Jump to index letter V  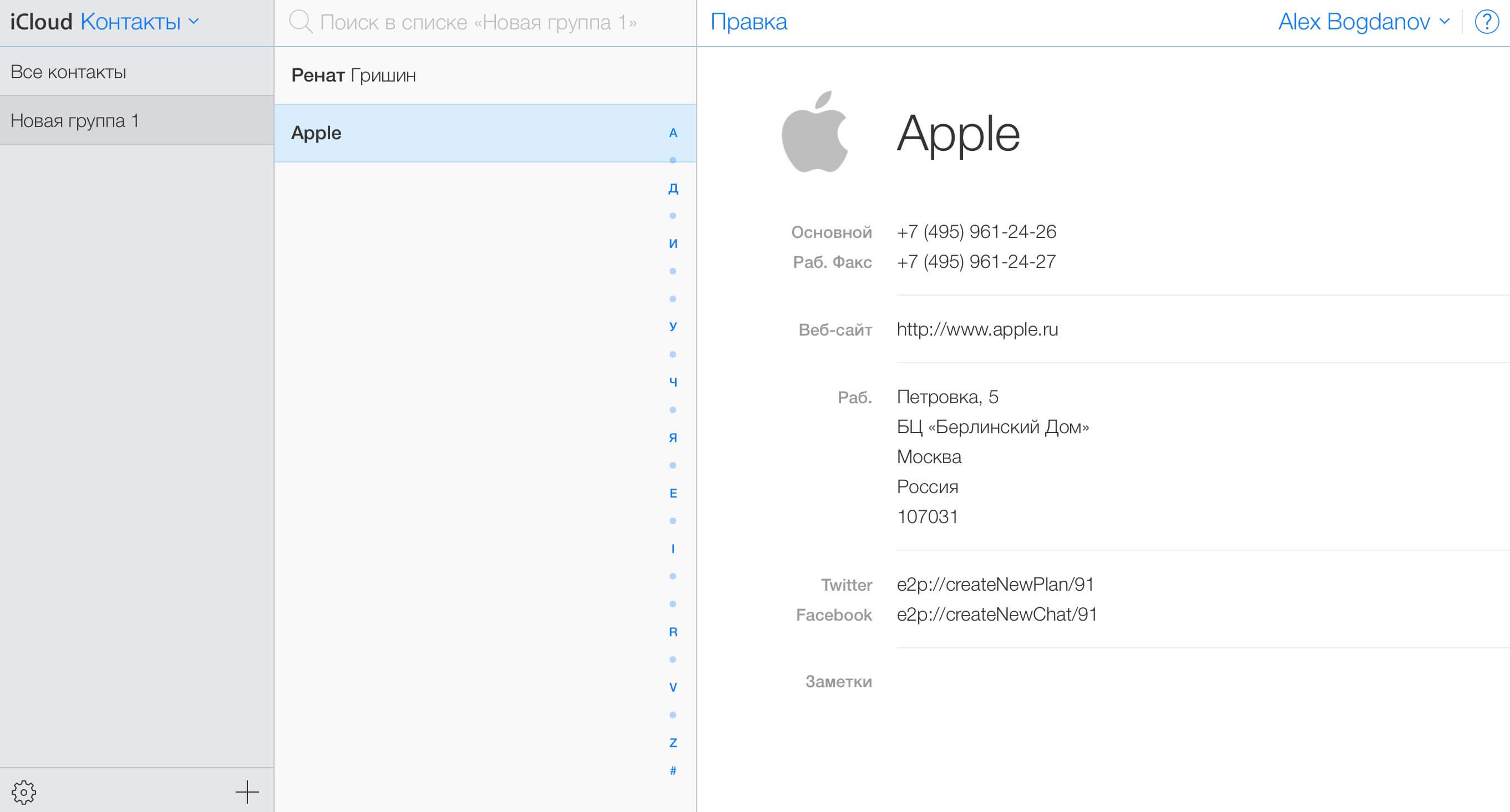point(673,687)
